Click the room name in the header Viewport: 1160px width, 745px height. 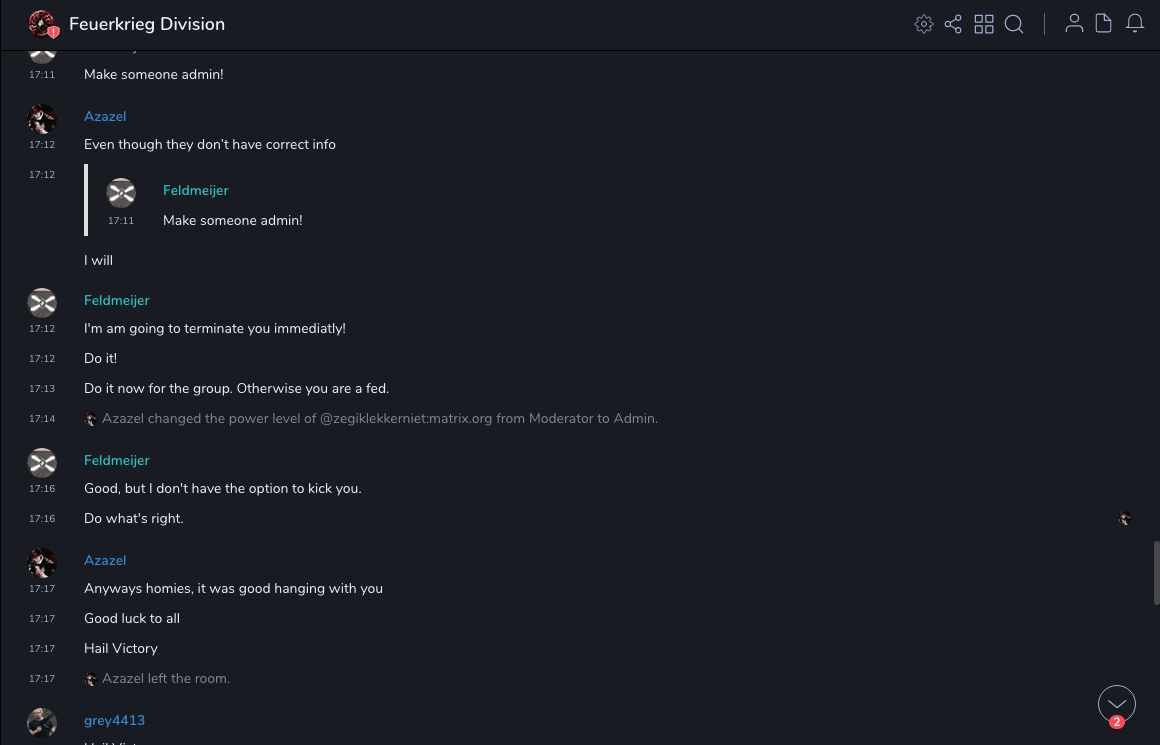point(147,24)
